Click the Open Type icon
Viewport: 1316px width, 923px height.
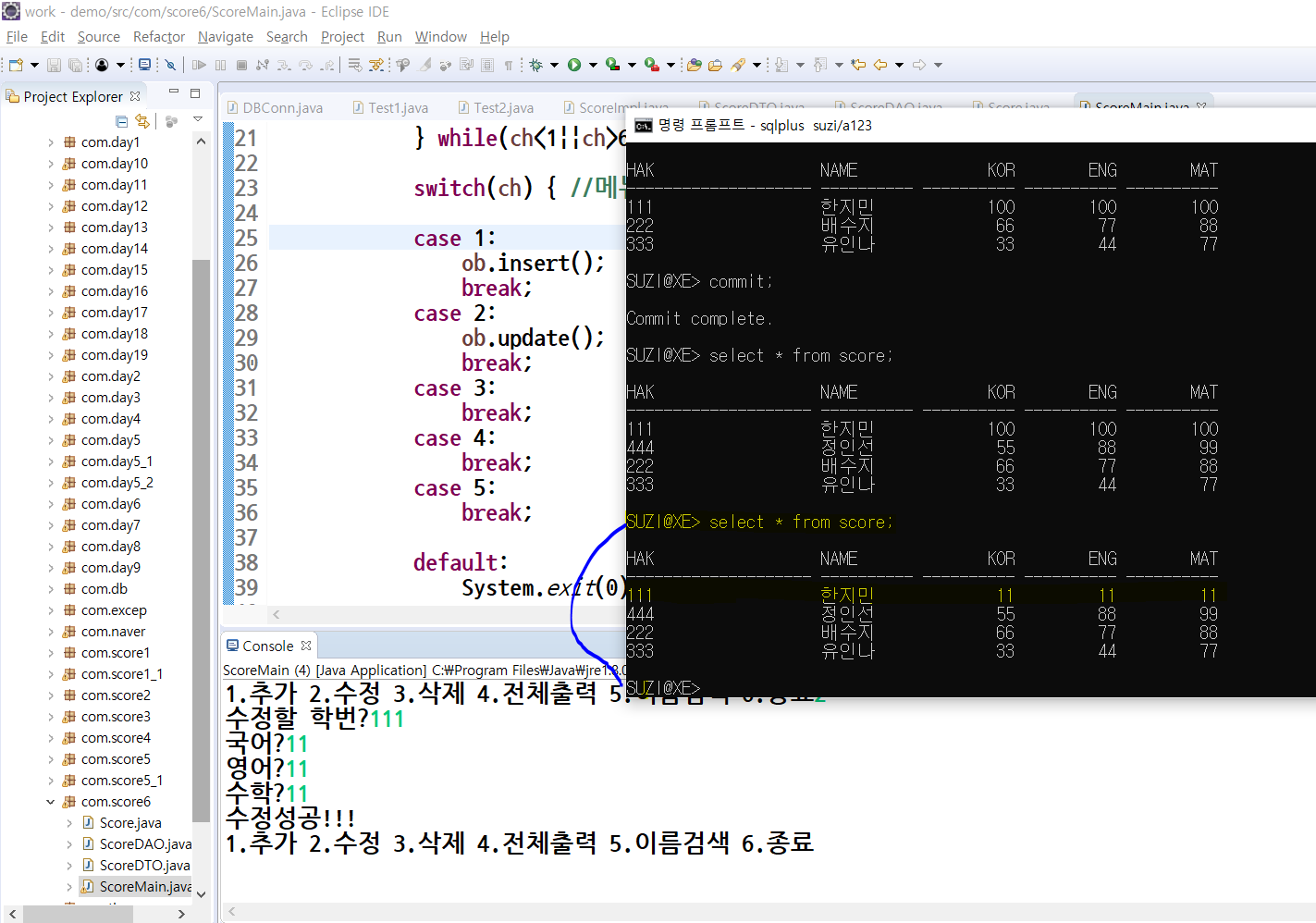(695, 65)
